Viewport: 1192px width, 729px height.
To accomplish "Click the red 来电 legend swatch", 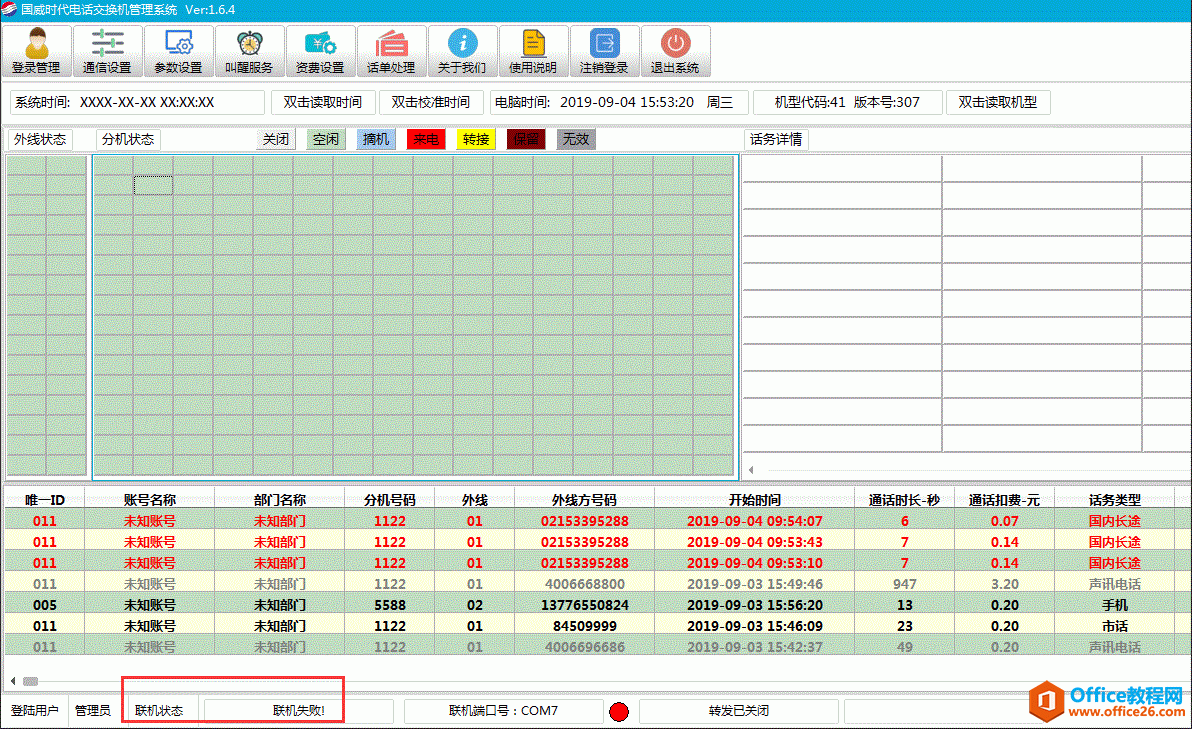I will point(426,139).
